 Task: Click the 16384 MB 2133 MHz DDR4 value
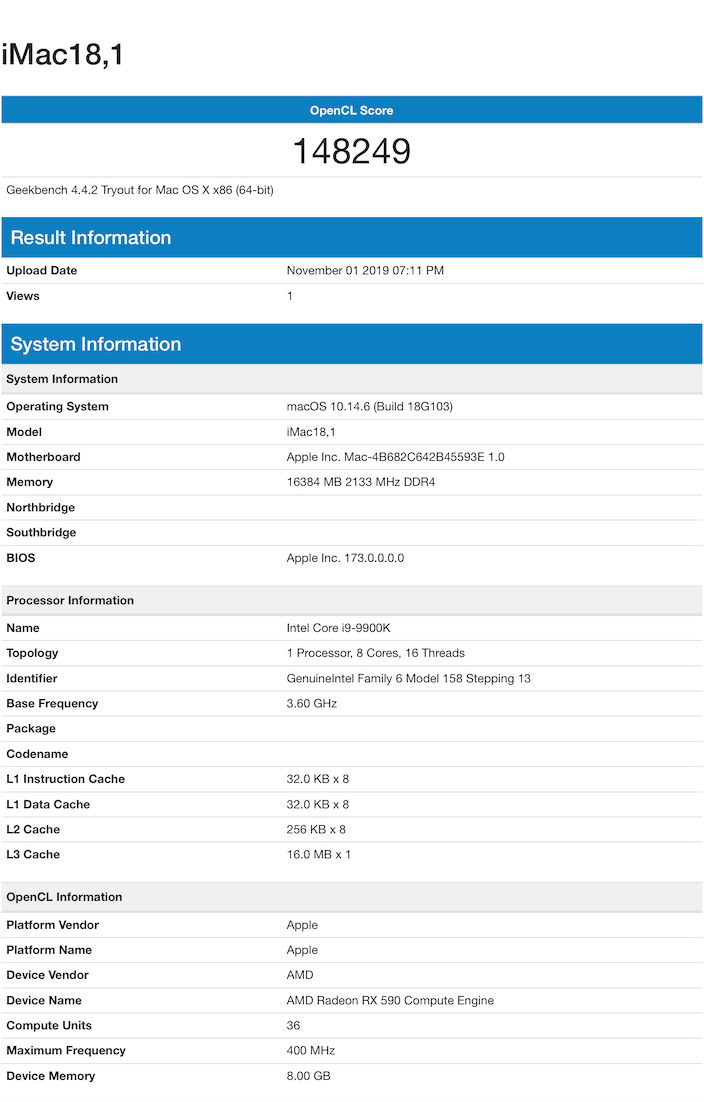click(360, 482)
